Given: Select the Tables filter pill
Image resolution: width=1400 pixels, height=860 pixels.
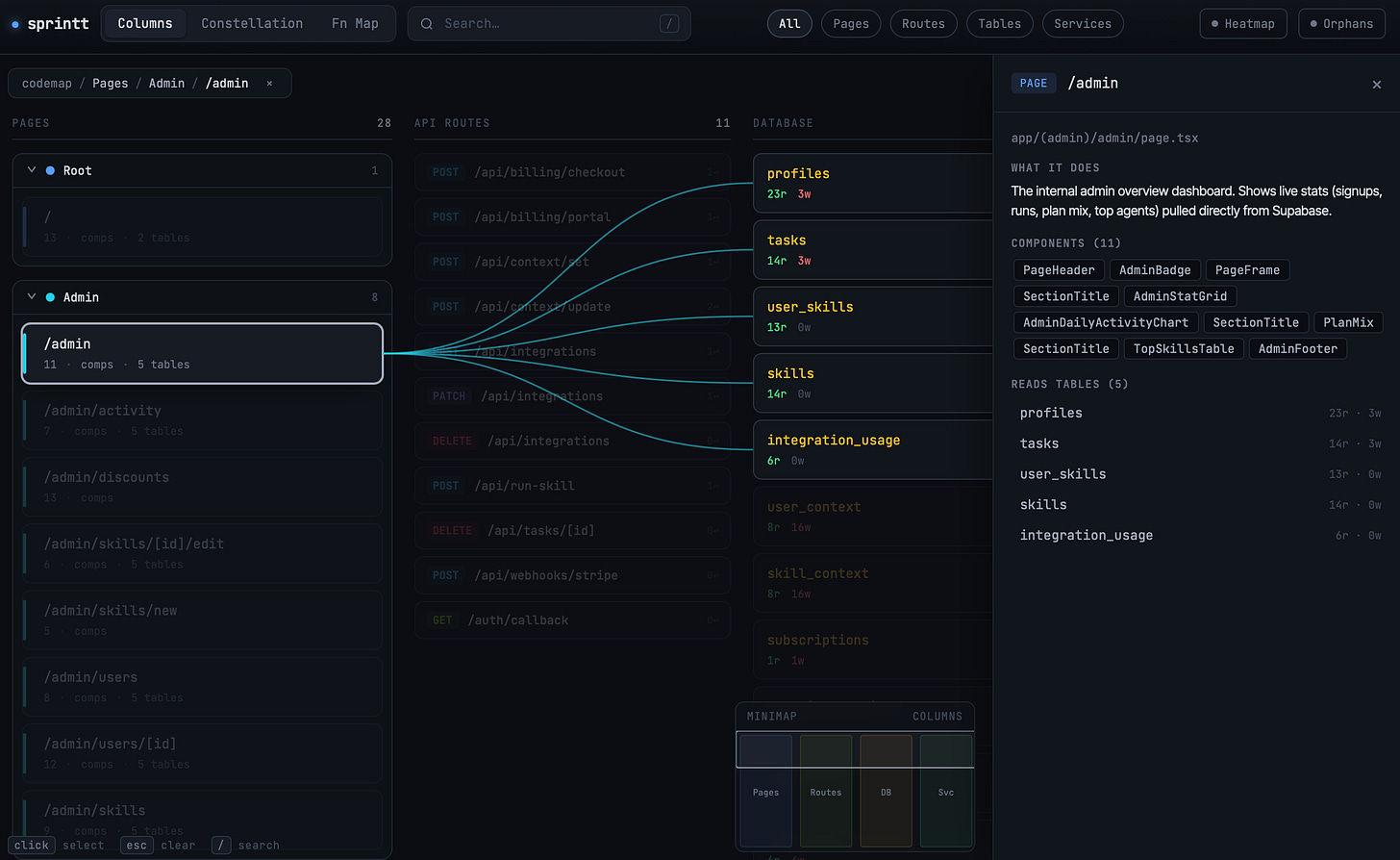Looking at the screenshot, I should coord(1000,24).
